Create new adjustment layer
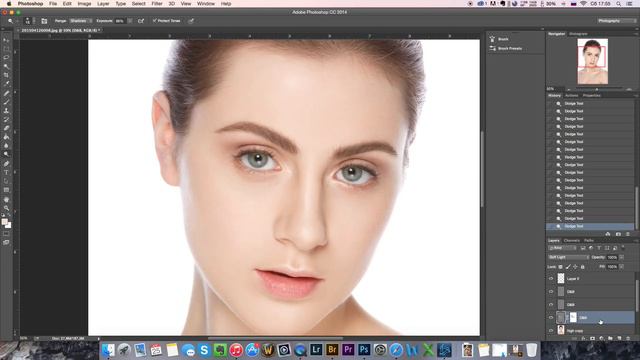 pyautogui.click(x=601, y=338)
